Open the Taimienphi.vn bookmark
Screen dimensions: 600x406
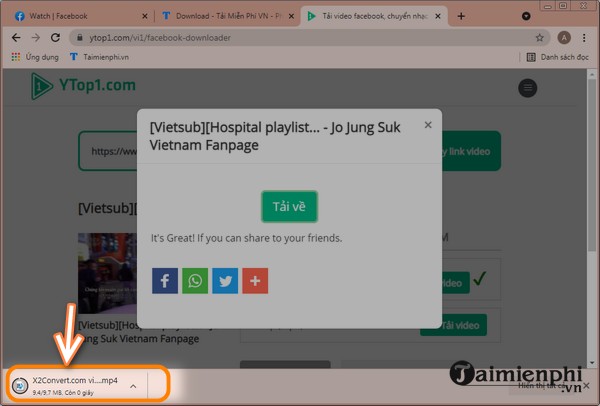tap(99, 57)
